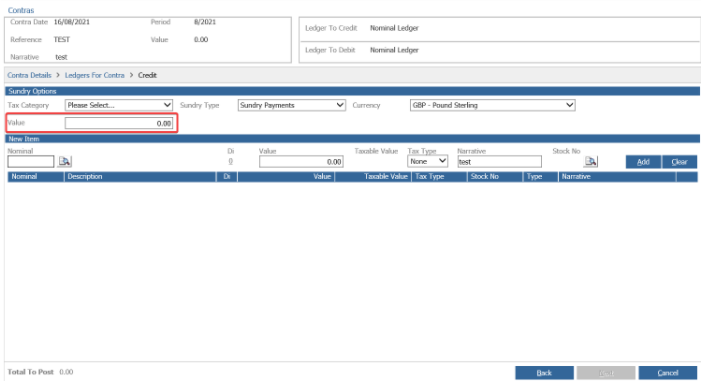Open the Nominal lookup search icon
The height and width of the screenshot is (384, 703).
[x=65, y=161]
